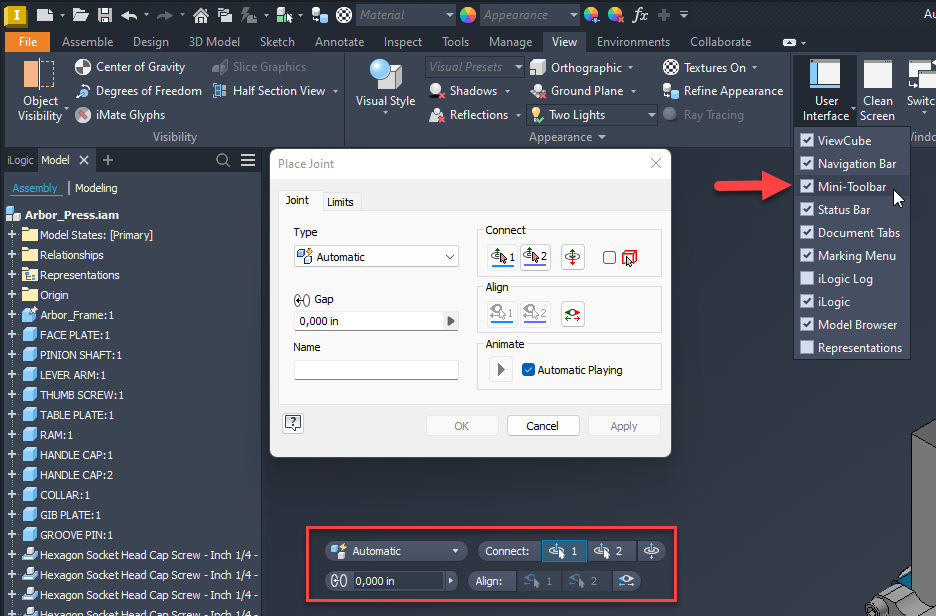
Task: Click the fx parameters icon
Action: tap(640, 15)
